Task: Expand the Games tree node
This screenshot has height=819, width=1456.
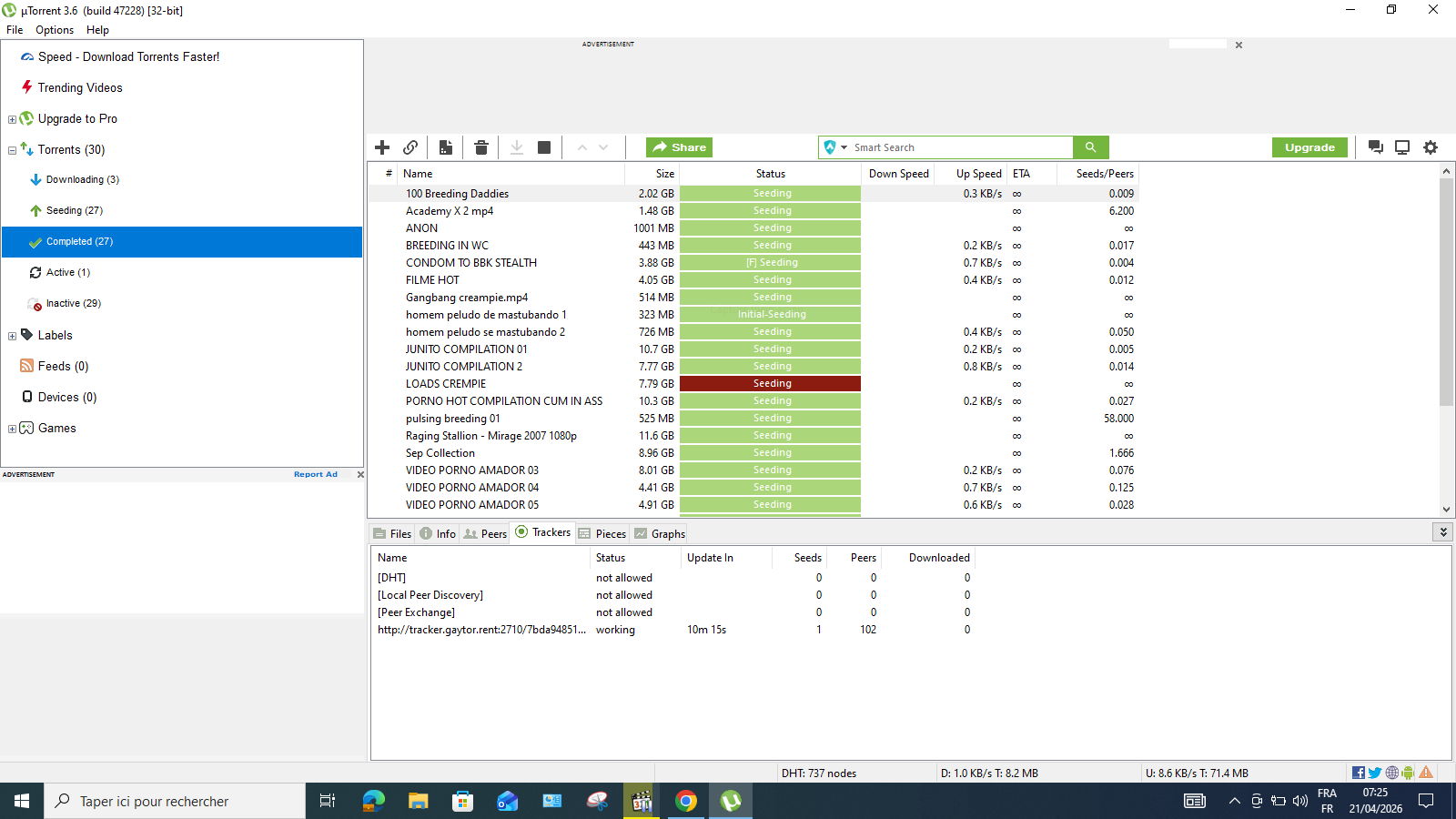Action: coord(12,429)
